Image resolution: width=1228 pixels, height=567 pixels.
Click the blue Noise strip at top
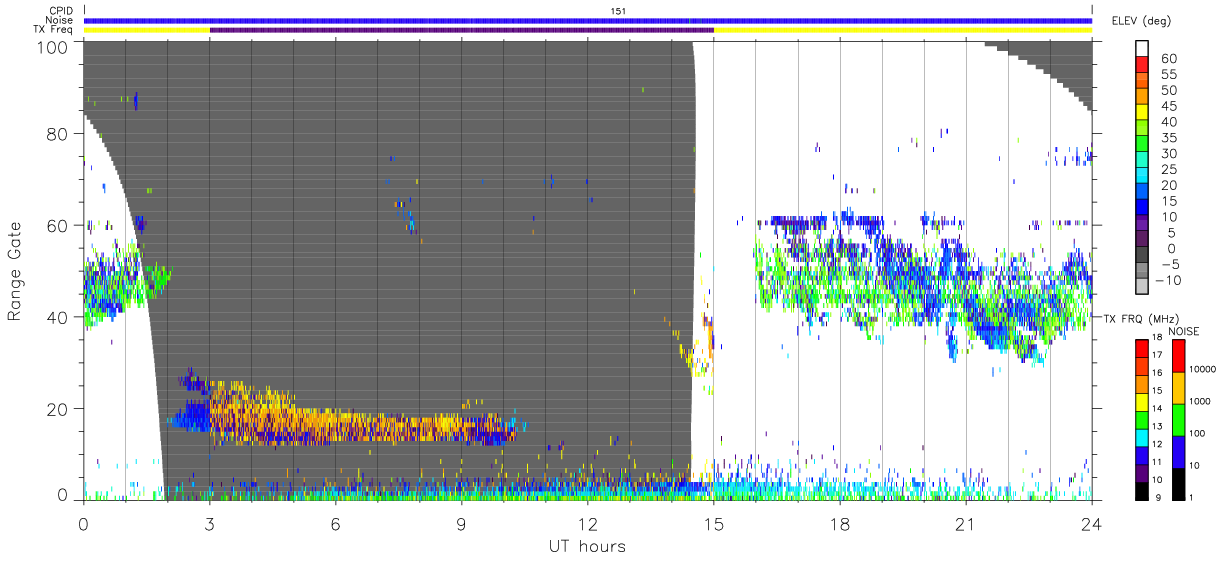click(x=588, y=20)
